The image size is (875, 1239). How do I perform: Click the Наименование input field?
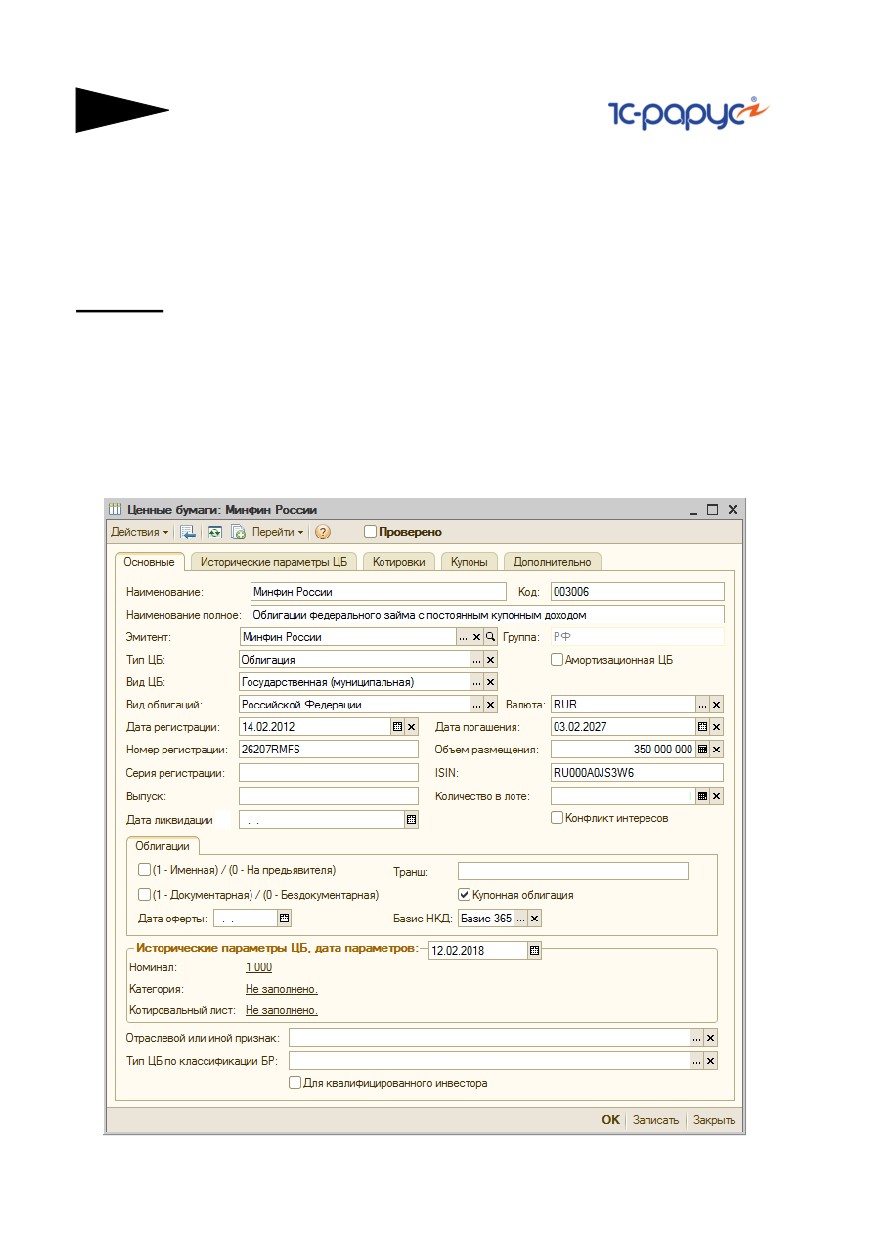click(x=379, y=592)
